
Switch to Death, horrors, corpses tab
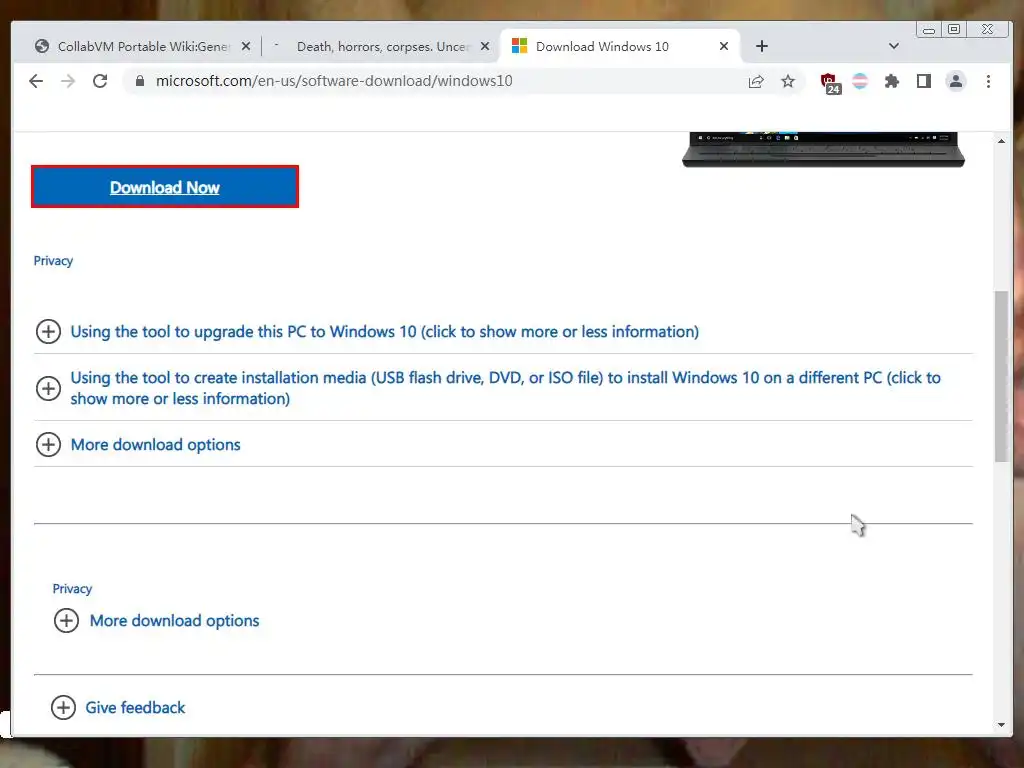pyautogui.click(x=382, y=46)
